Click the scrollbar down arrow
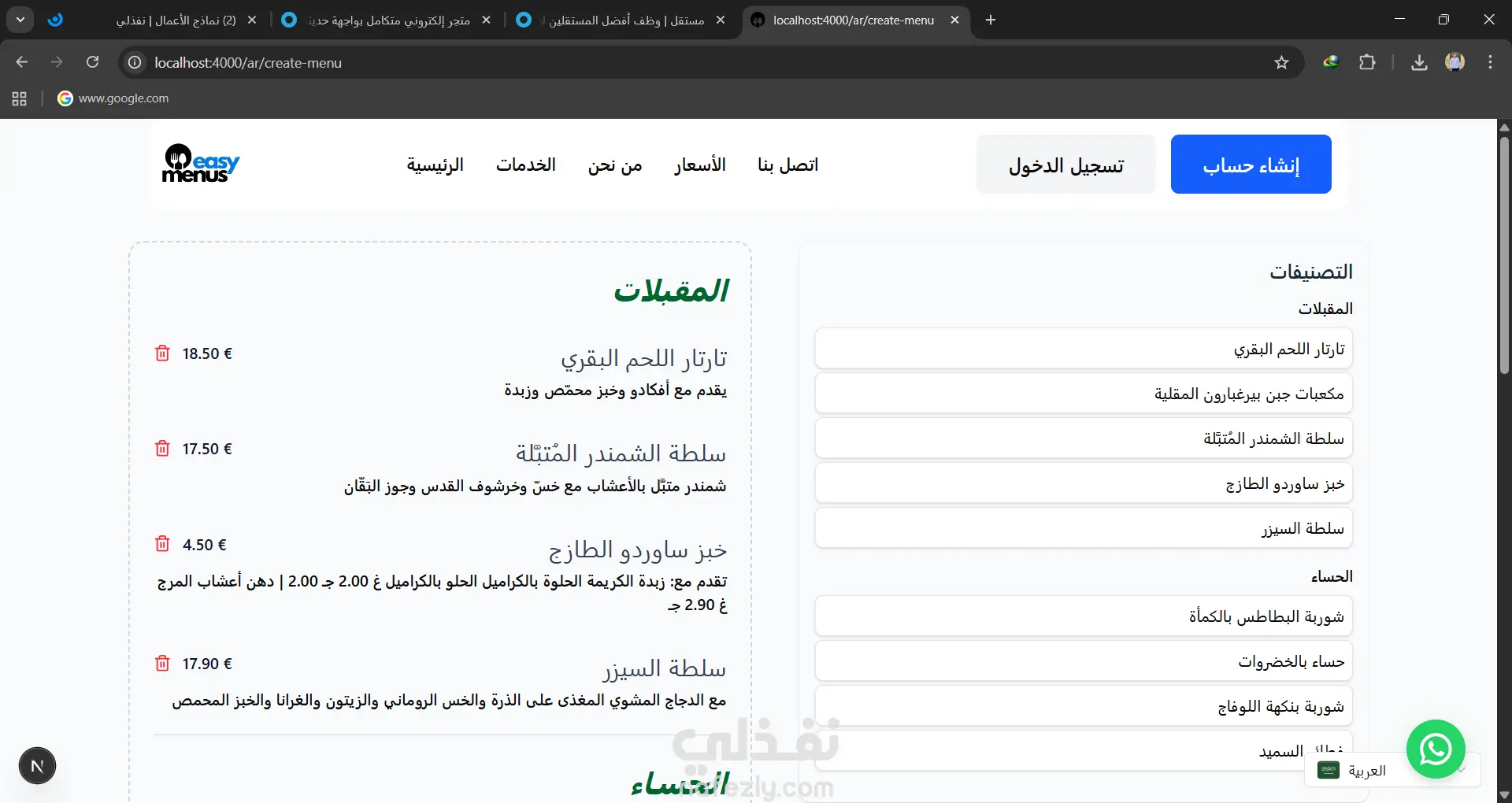 (x=1504, y=795)
